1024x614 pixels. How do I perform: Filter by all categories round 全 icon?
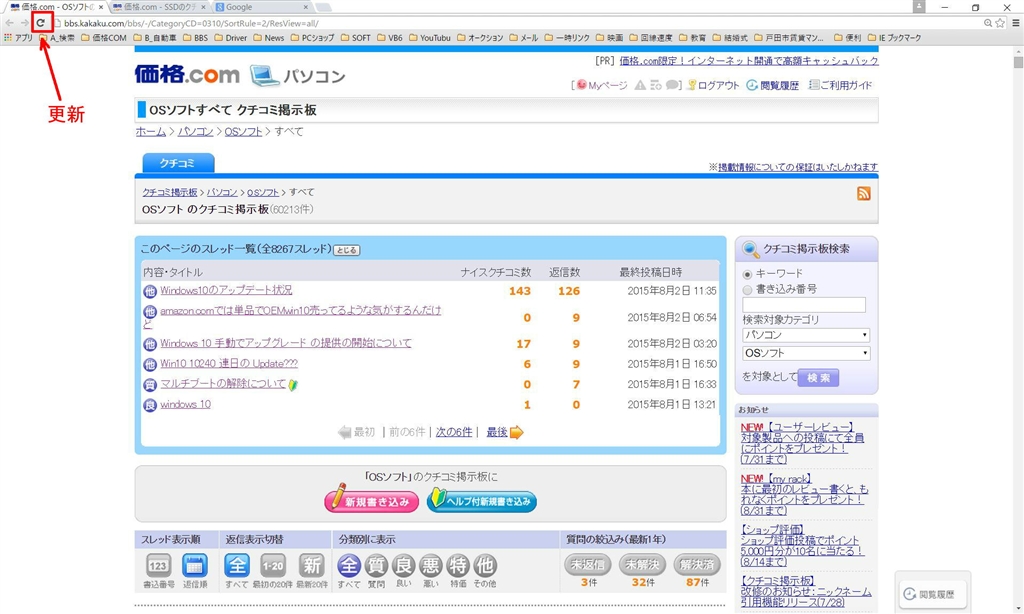(x=349, y=566)
